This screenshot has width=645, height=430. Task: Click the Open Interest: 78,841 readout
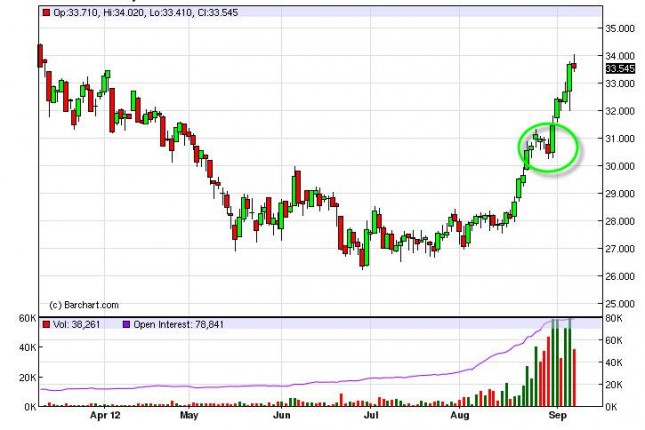tap(179, 325)
